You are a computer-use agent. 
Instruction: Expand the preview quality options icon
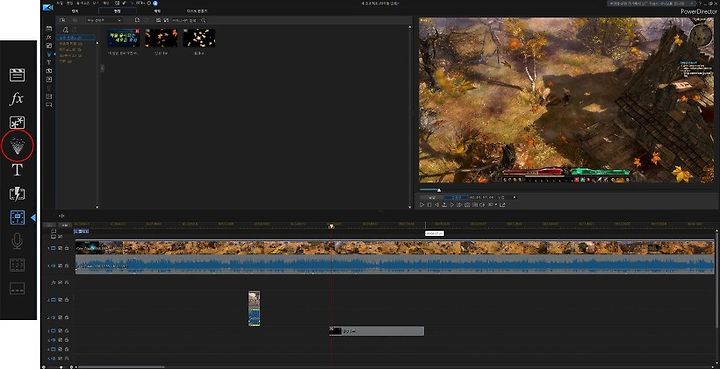[475, 205]
